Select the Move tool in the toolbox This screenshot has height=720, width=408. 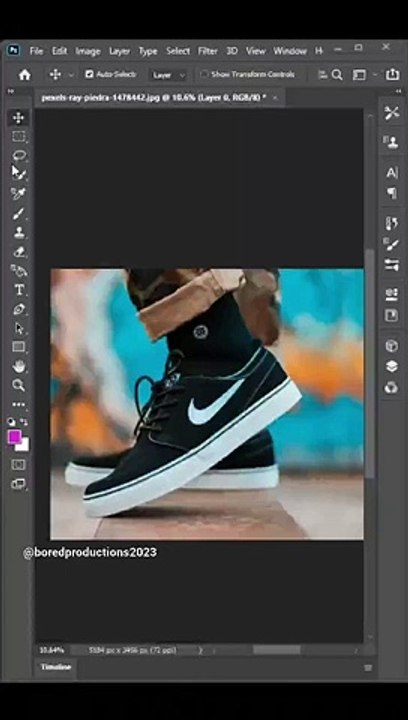(x=18, y=118)
